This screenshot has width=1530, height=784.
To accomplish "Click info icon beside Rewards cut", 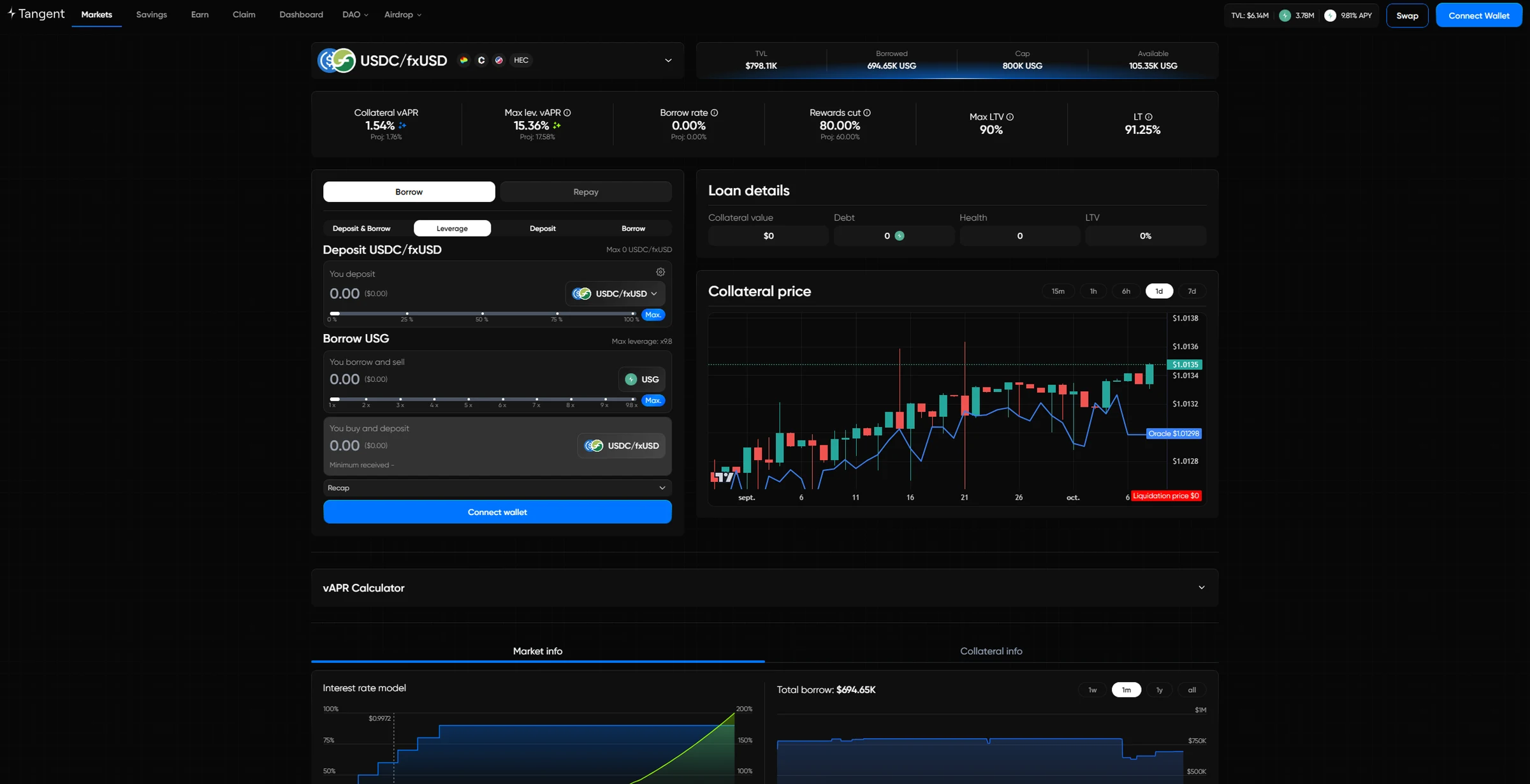I will click(867, 113).
